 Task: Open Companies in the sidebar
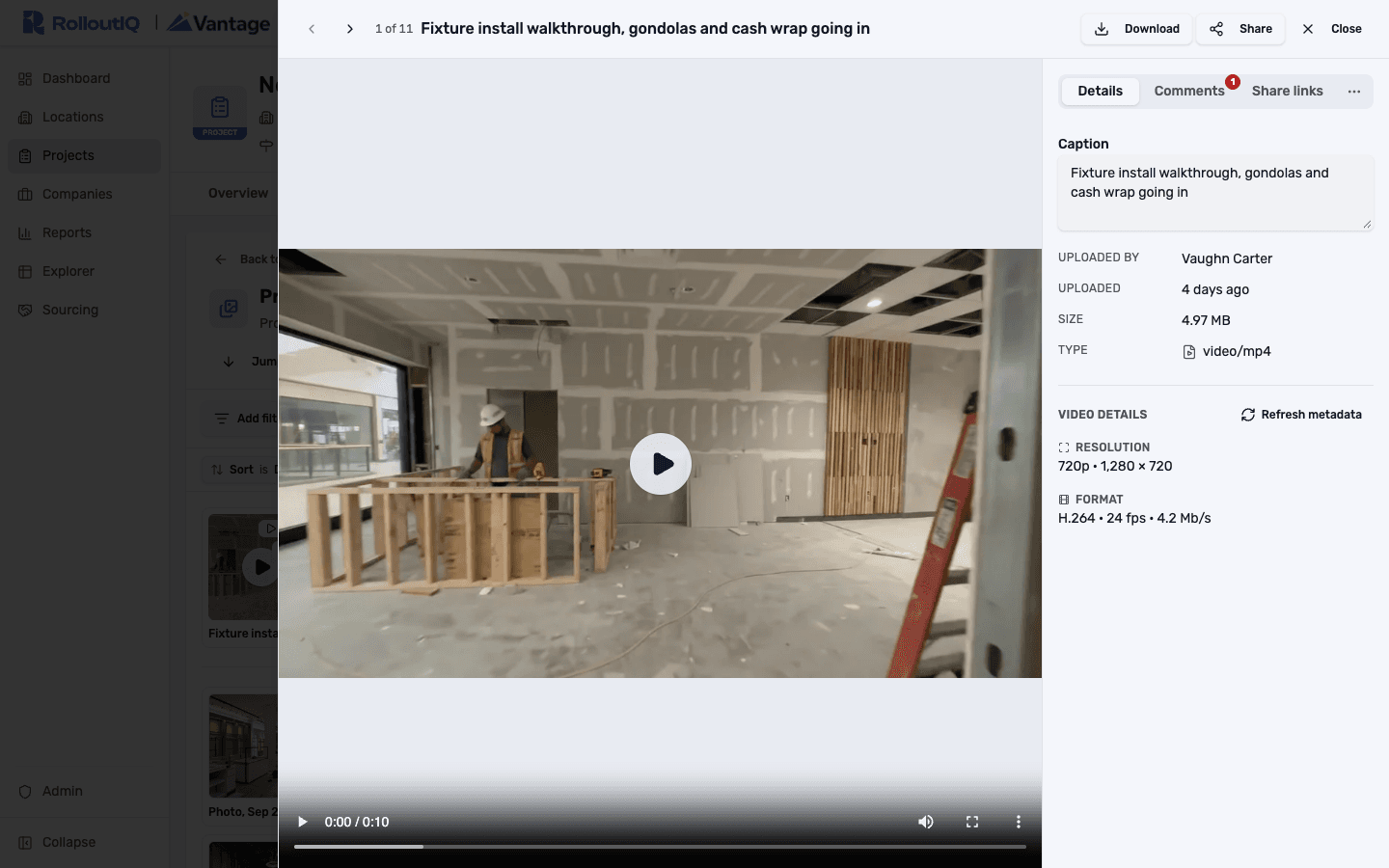point(84,194)
